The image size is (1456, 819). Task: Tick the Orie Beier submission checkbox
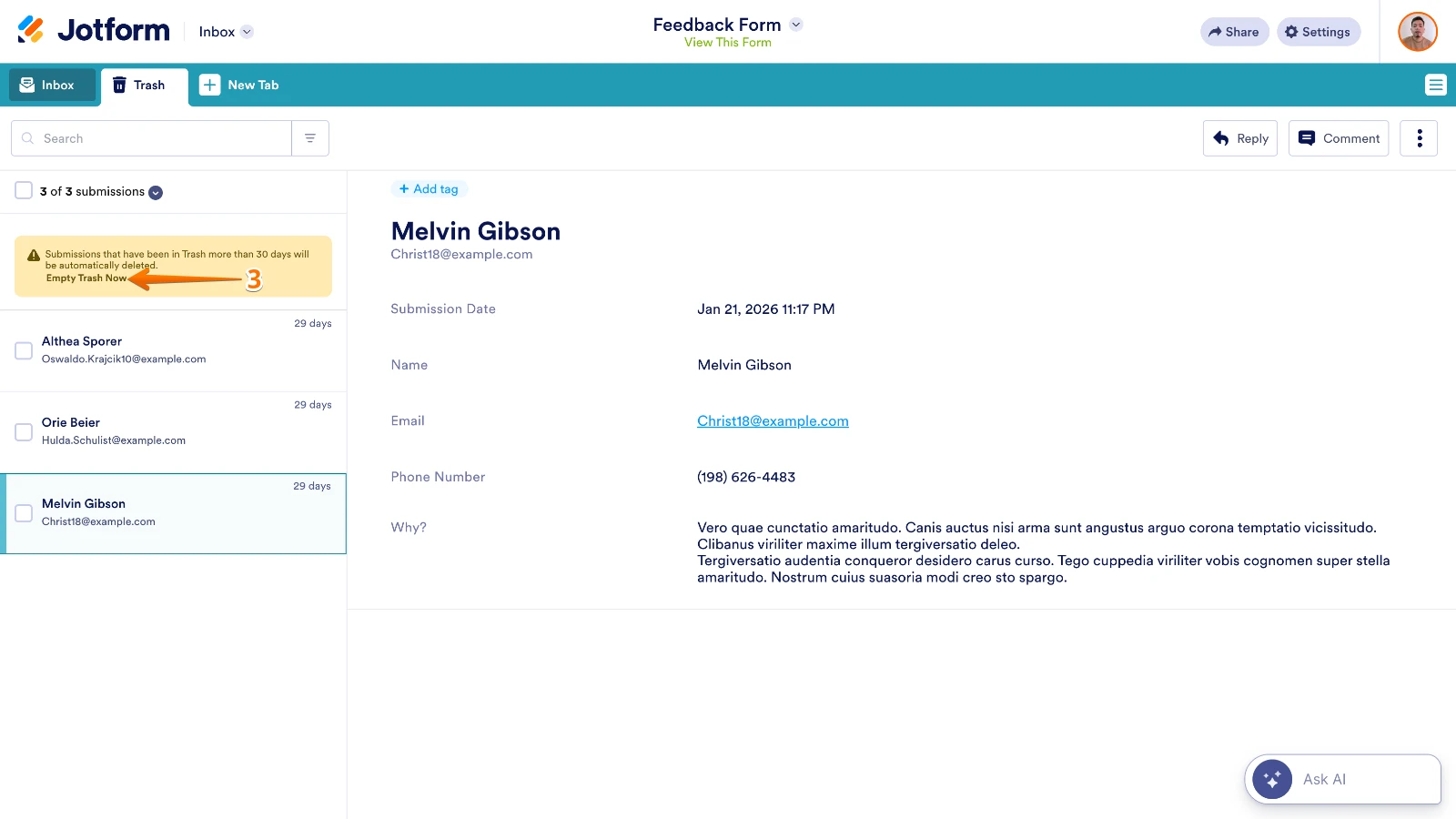click(24, 432)
